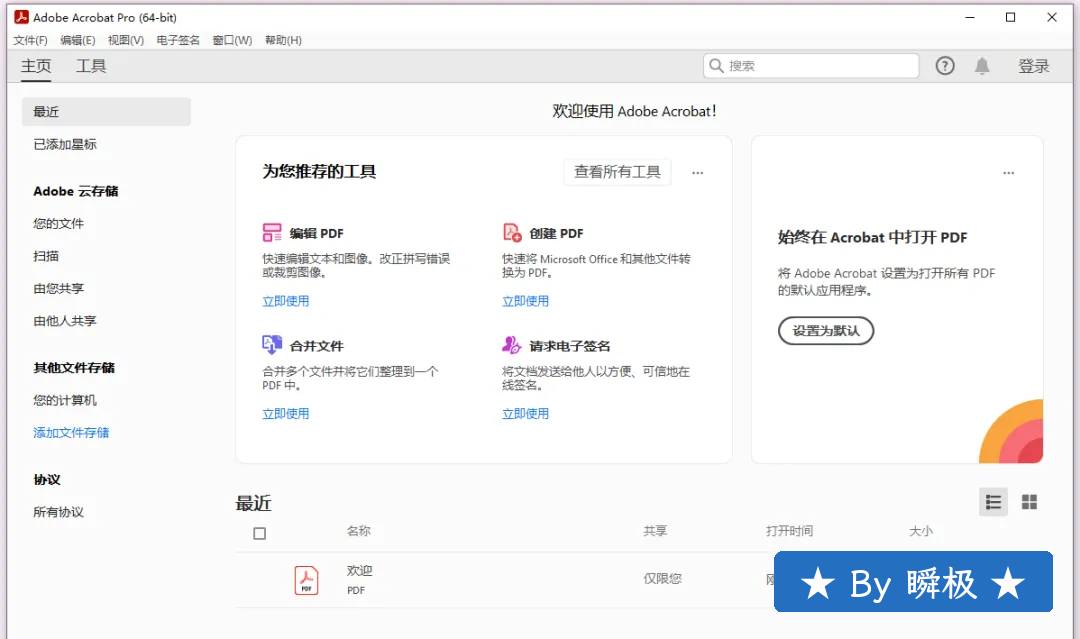Open the more options menu for recommended tools
The height and width of the screenshot is (639, 1080).
698,172
